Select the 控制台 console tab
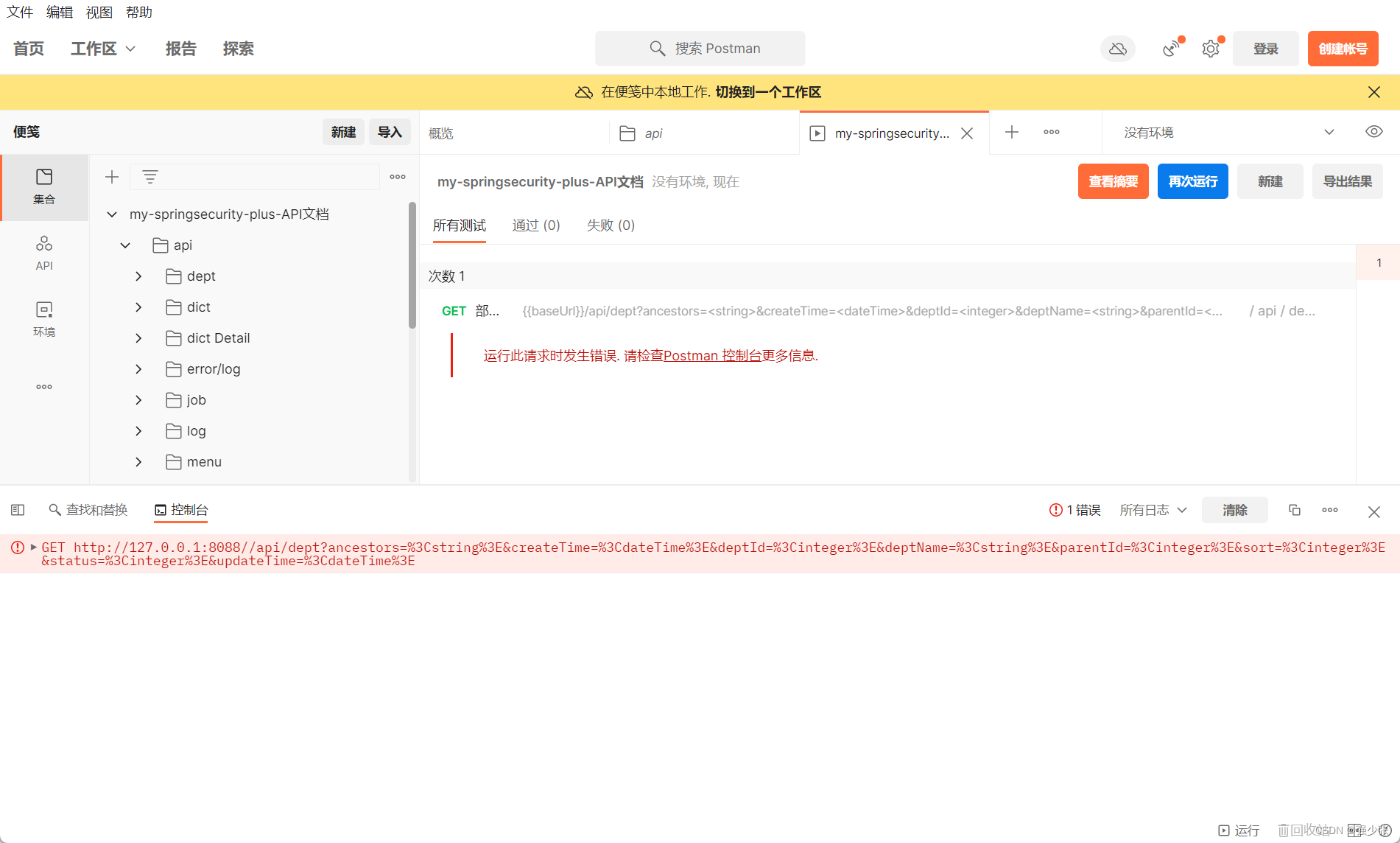 click(181, 510)
